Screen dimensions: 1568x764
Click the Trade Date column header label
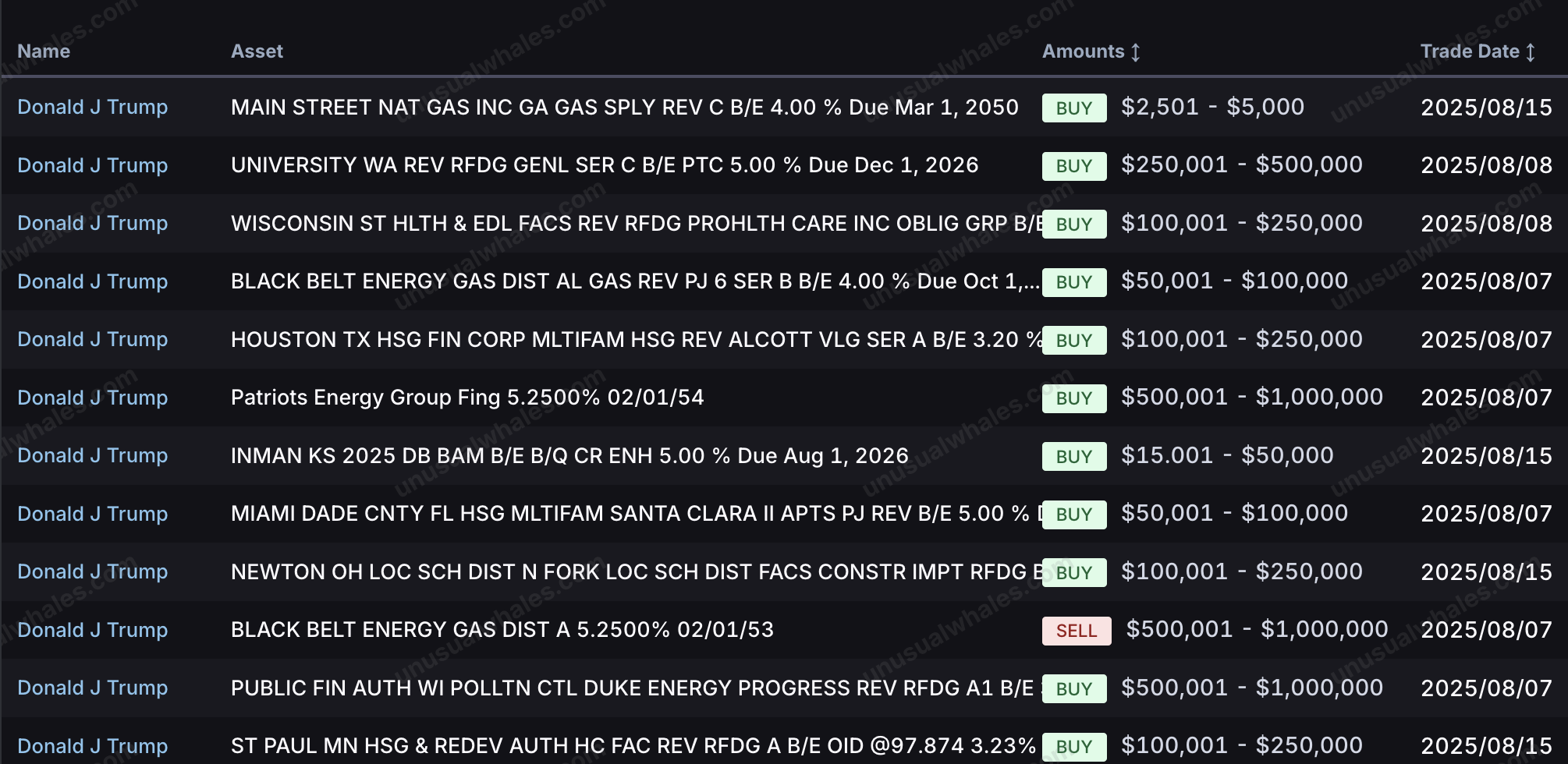[x=1470, y=51]
